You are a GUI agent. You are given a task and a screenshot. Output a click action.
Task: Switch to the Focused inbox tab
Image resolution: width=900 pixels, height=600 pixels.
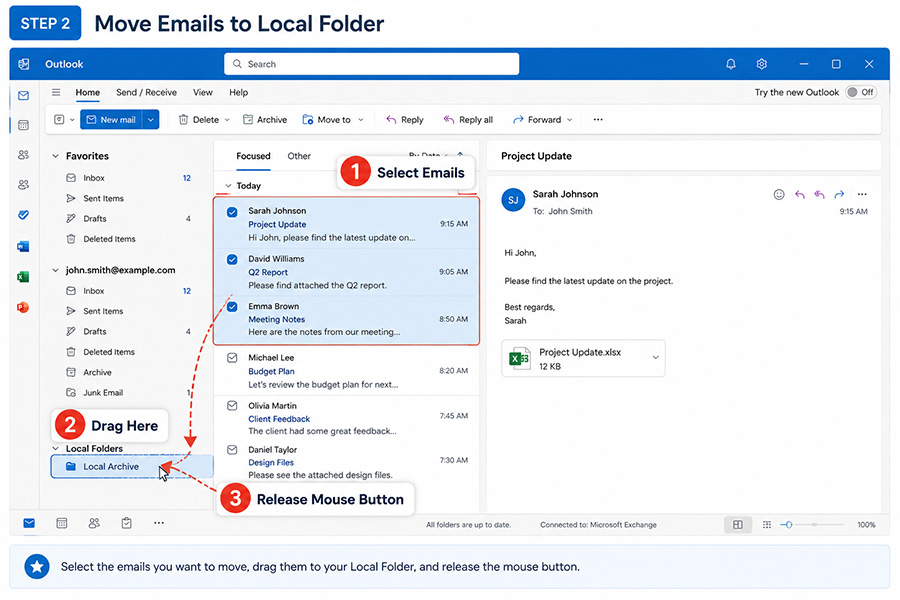(253, 156)
